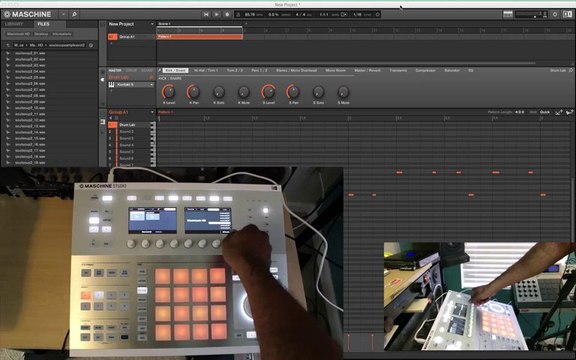
Task: Open the Group A1 dropdown arrow in the pattern editor
Action: tap(152, 112)
